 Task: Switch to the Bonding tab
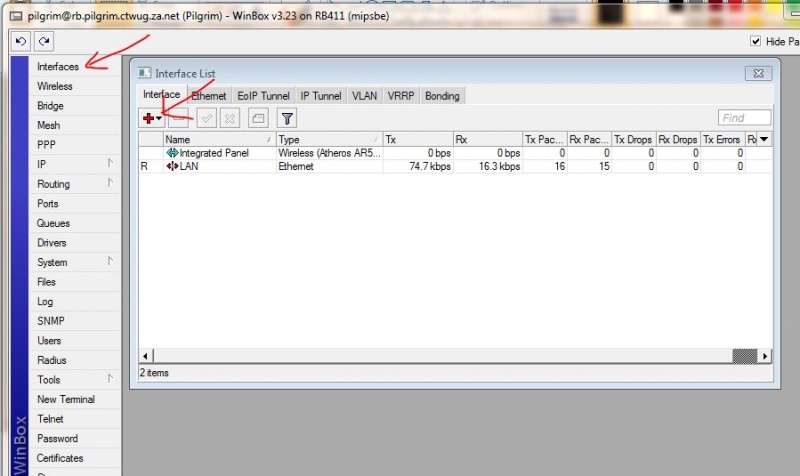442,96
